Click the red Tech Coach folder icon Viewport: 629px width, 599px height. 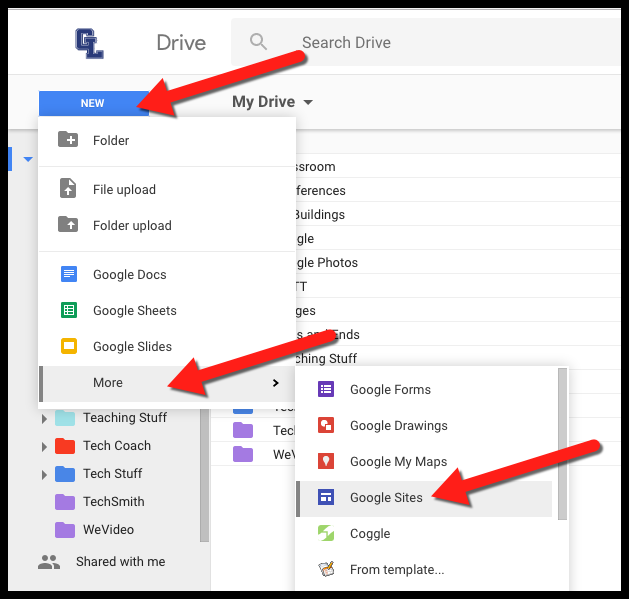coord(65,446)
